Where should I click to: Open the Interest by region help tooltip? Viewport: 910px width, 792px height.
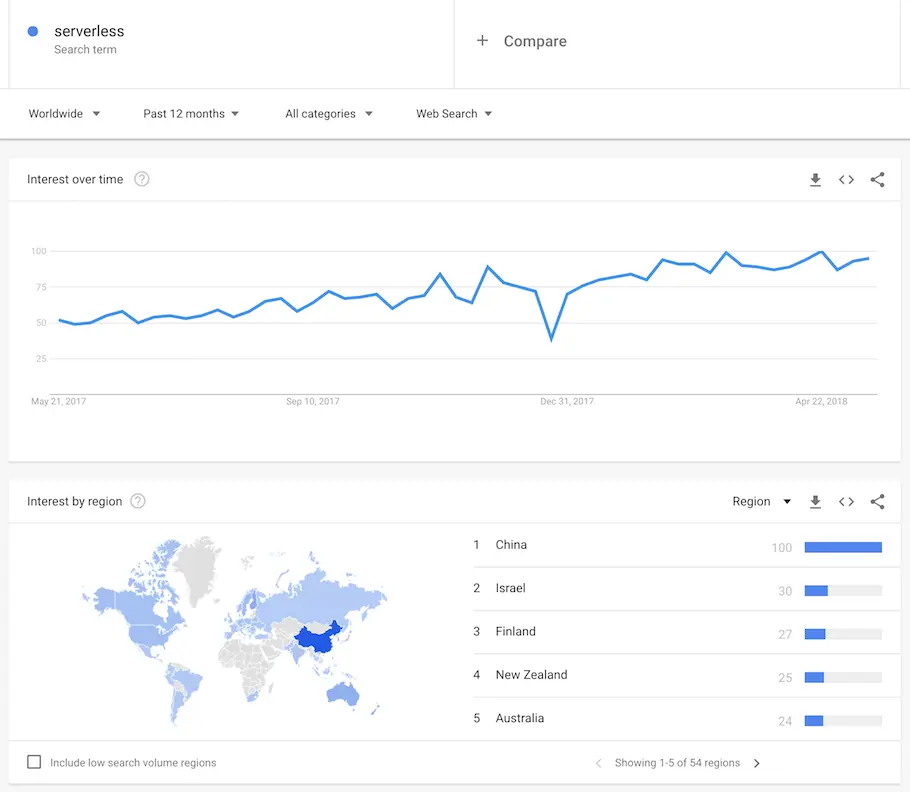[x=139, y=502]
